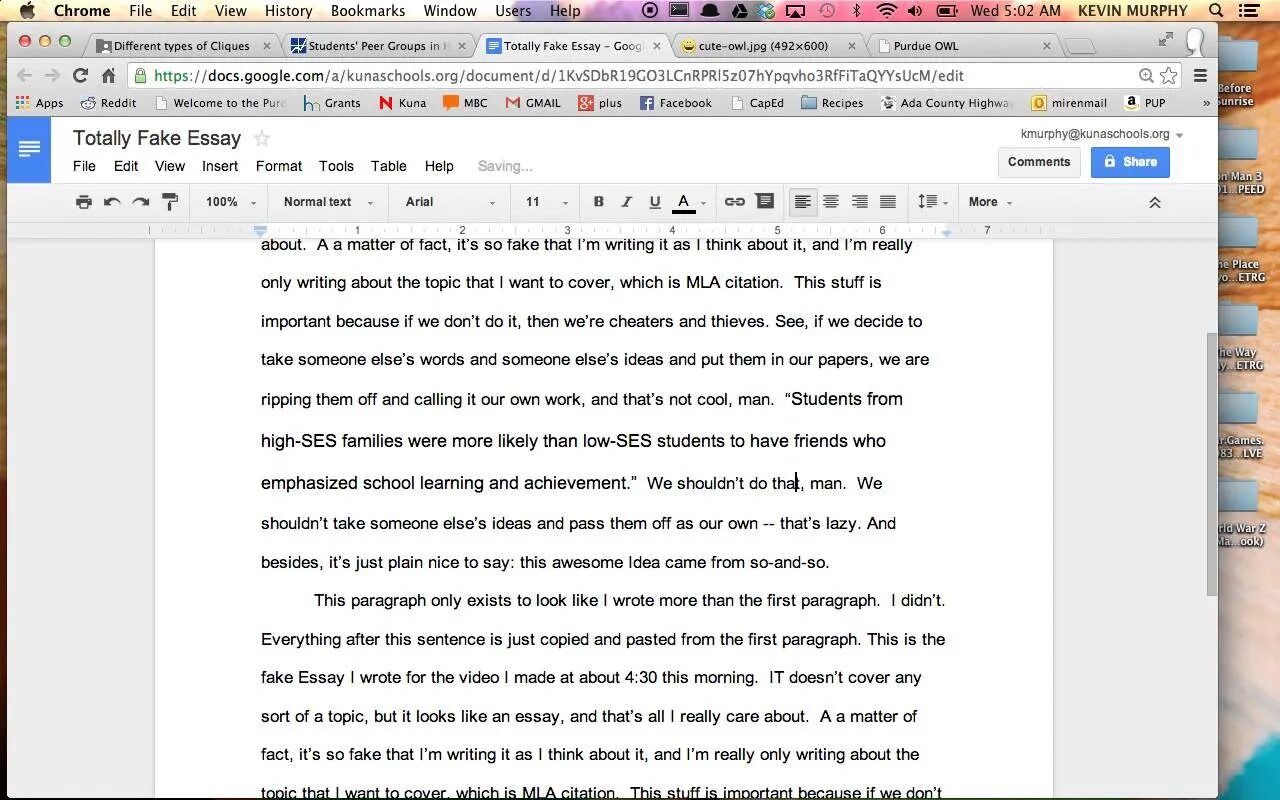
Task: Show more bookmarks with the double arrow
Action: (x=1206, y=103)
